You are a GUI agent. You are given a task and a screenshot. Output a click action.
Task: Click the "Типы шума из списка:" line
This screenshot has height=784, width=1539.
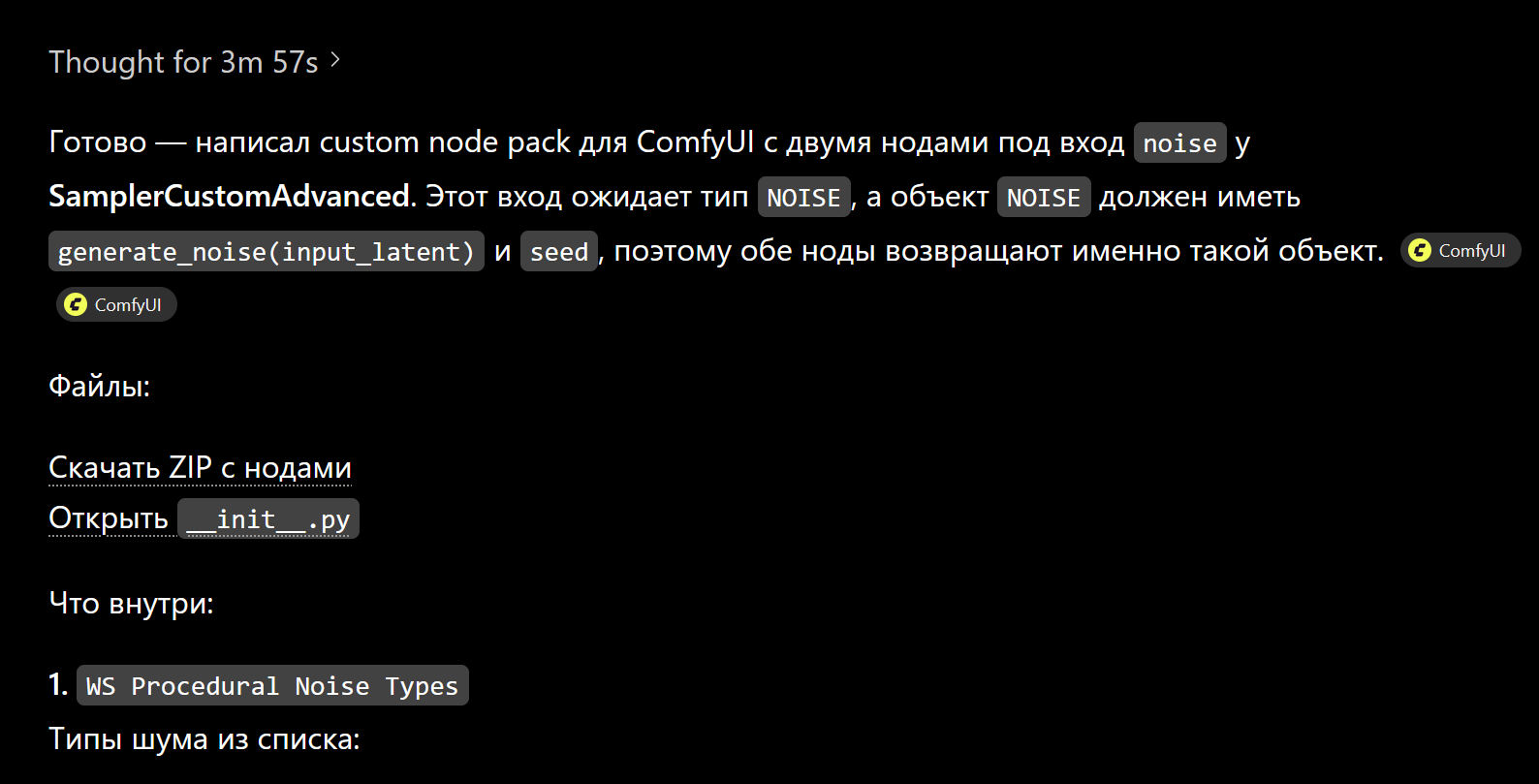[204, 739]
